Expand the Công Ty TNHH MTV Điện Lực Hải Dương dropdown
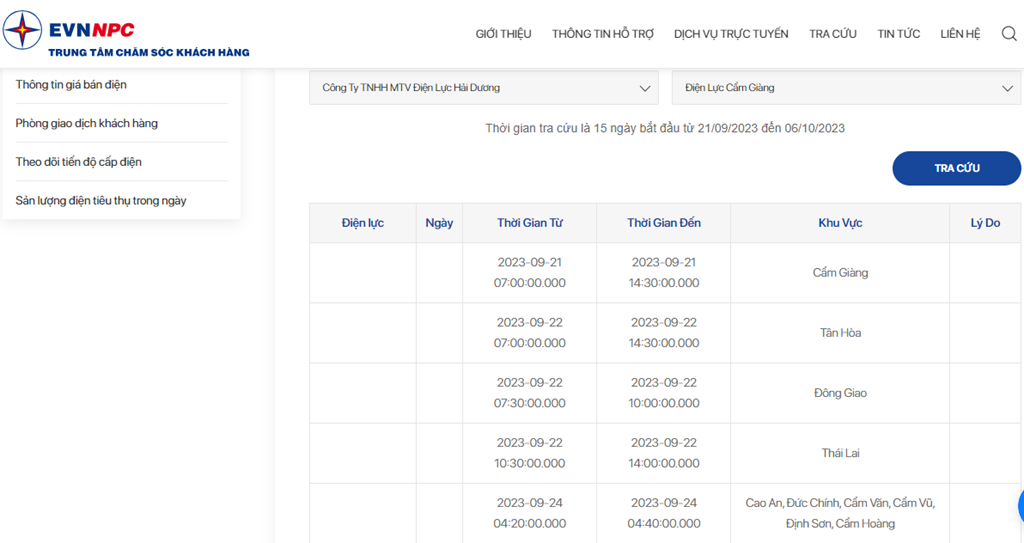The height and width of the screenshot is (543, 1024). tap(484, 88)
